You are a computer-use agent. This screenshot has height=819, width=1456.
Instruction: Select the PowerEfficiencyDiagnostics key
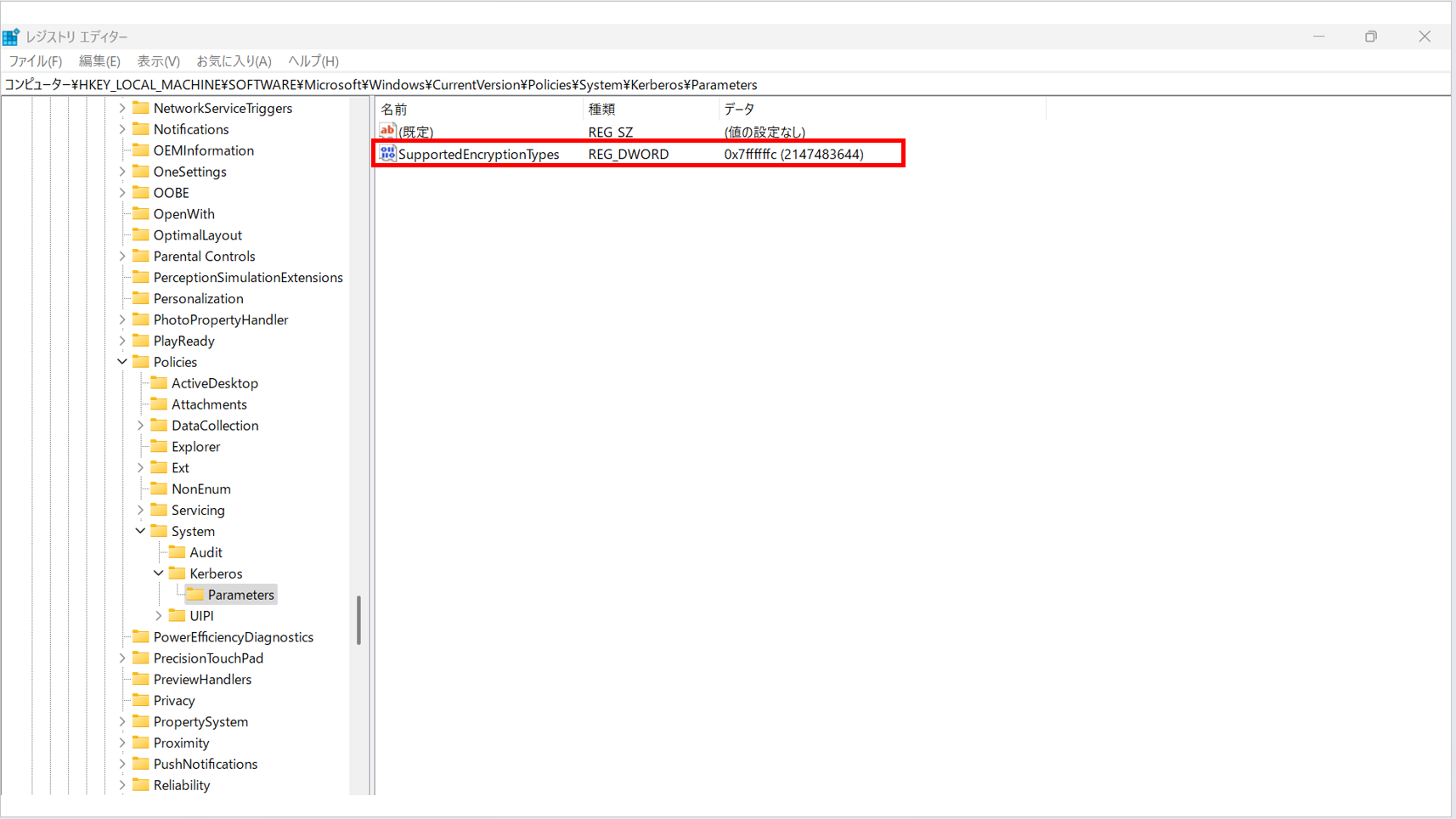(x=234, y=637)
